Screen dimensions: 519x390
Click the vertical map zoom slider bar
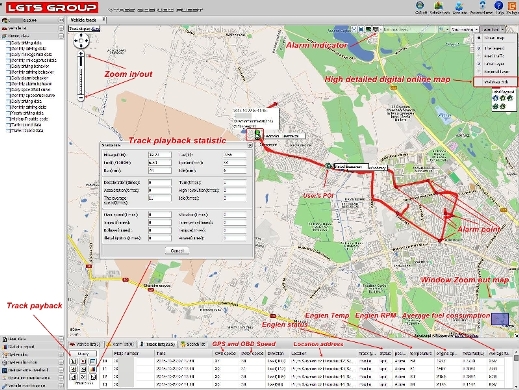tap(81, 75)
